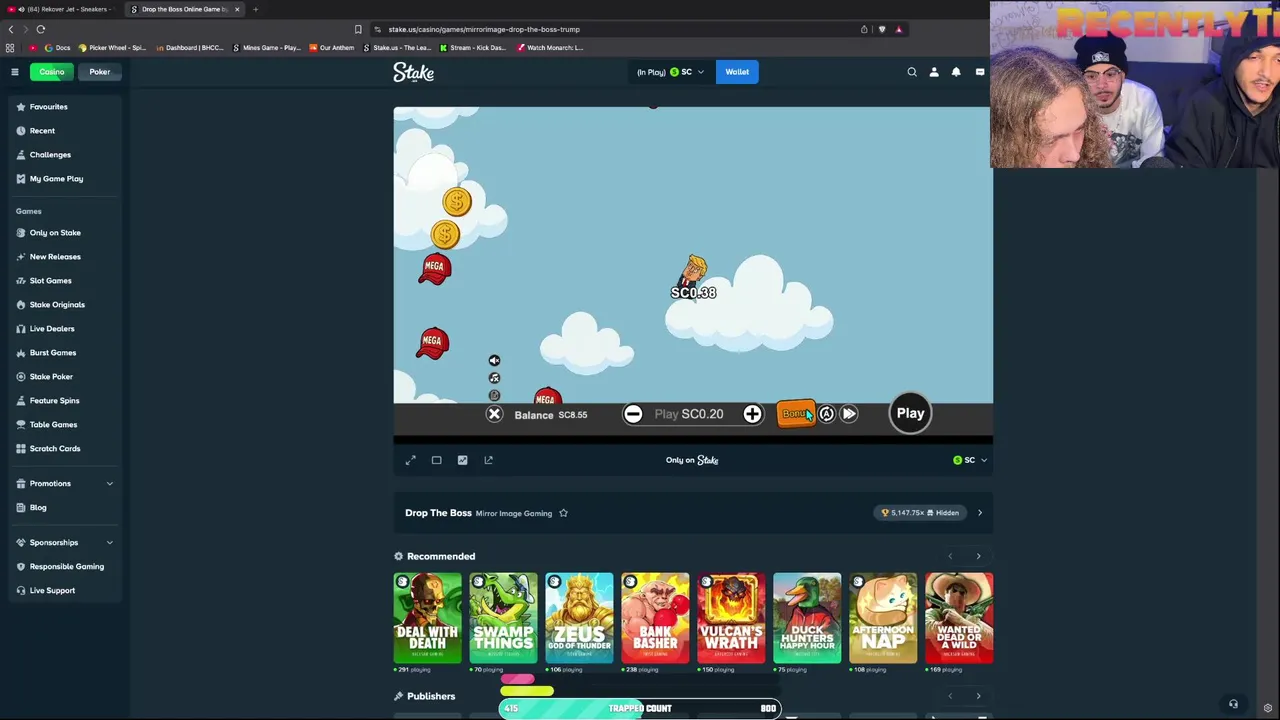Switch to the Poker tab
Image resolution: width=1280 pixels, height=720 pixels.
point(99,72)
